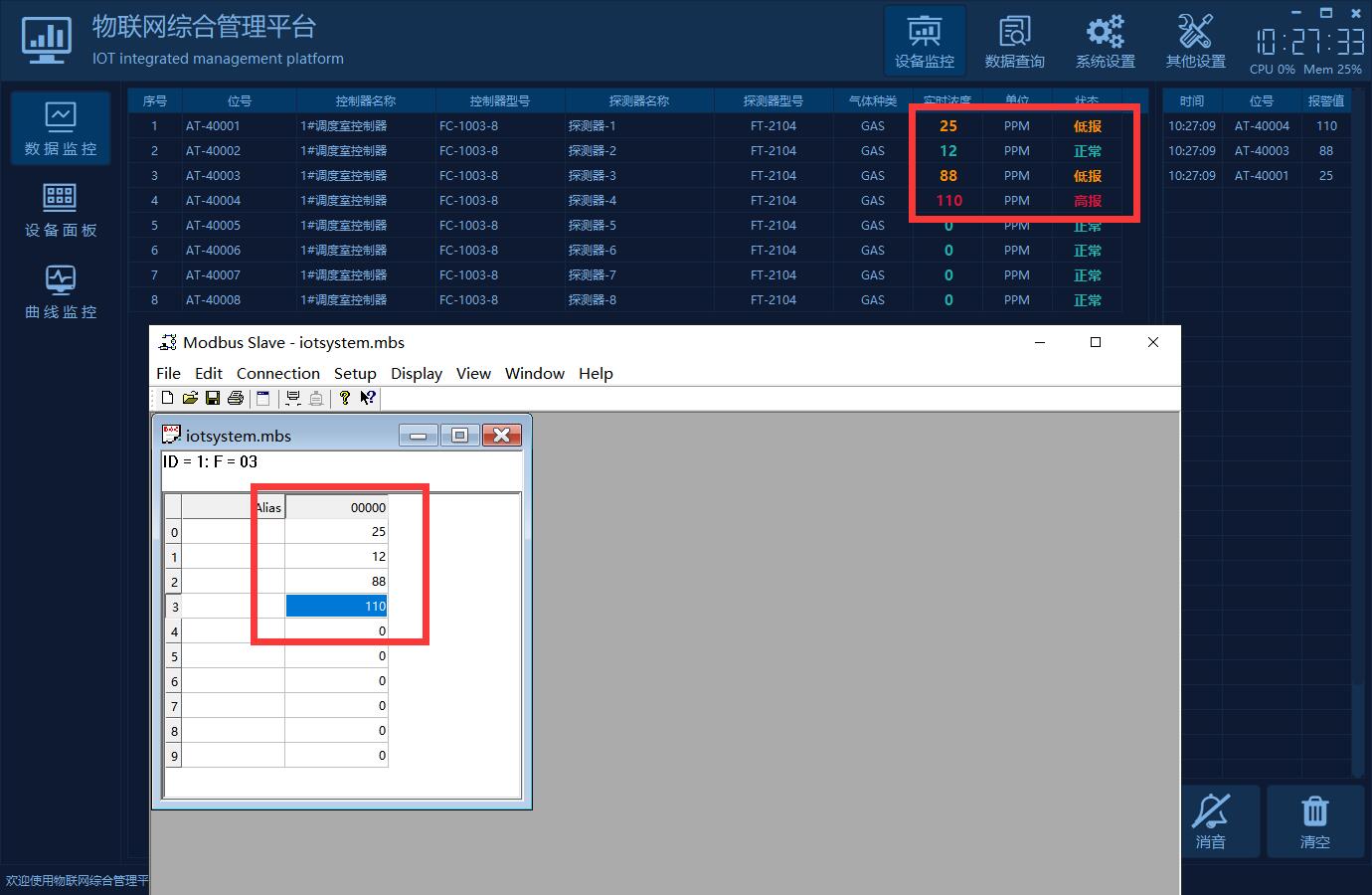Open the Connection menu
This screenshot has height=895, width=1372.
[277, 373]
